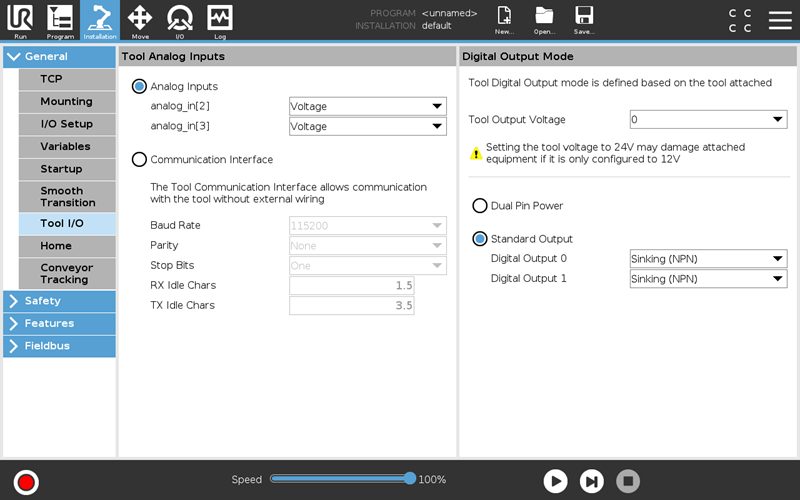
Task: Open the Run tab icon
Action: pos(20,19)
